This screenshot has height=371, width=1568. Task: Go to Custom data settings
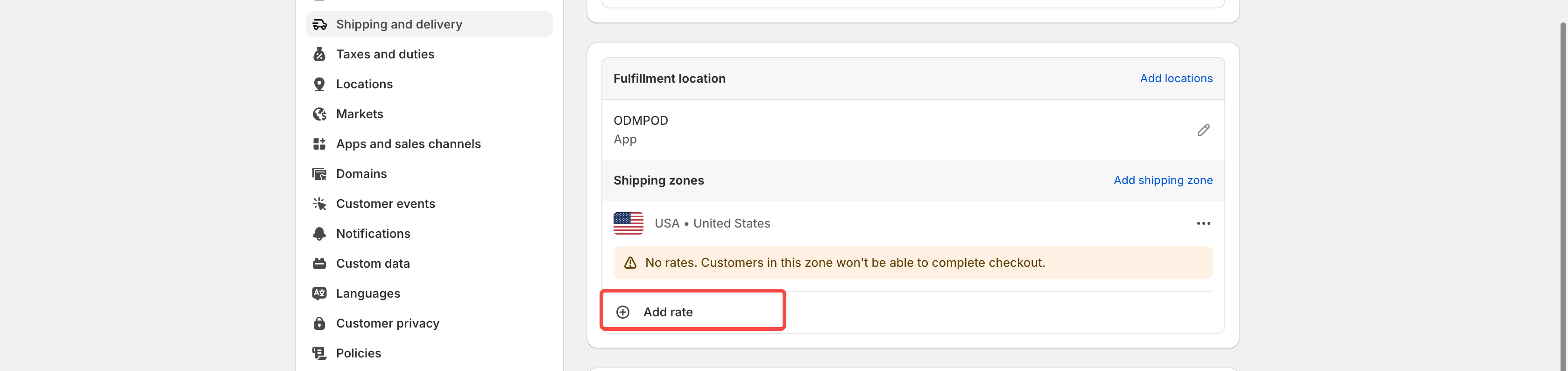373,263
